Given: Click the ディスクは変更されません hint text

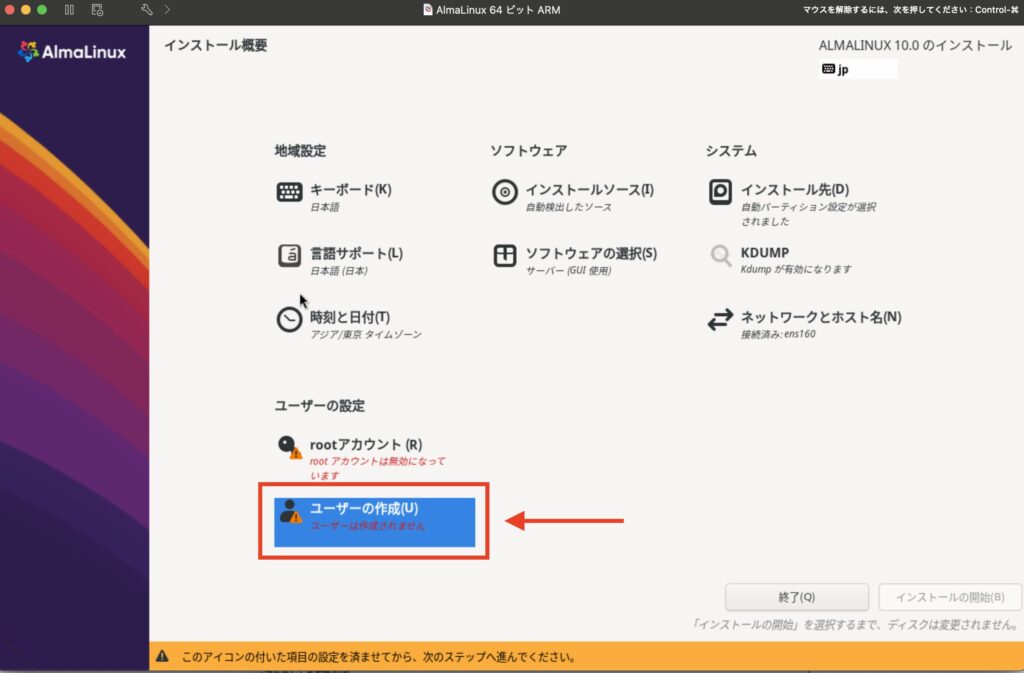Looking at the screenshot, I should pyautogui.click(x=855, y=625).
